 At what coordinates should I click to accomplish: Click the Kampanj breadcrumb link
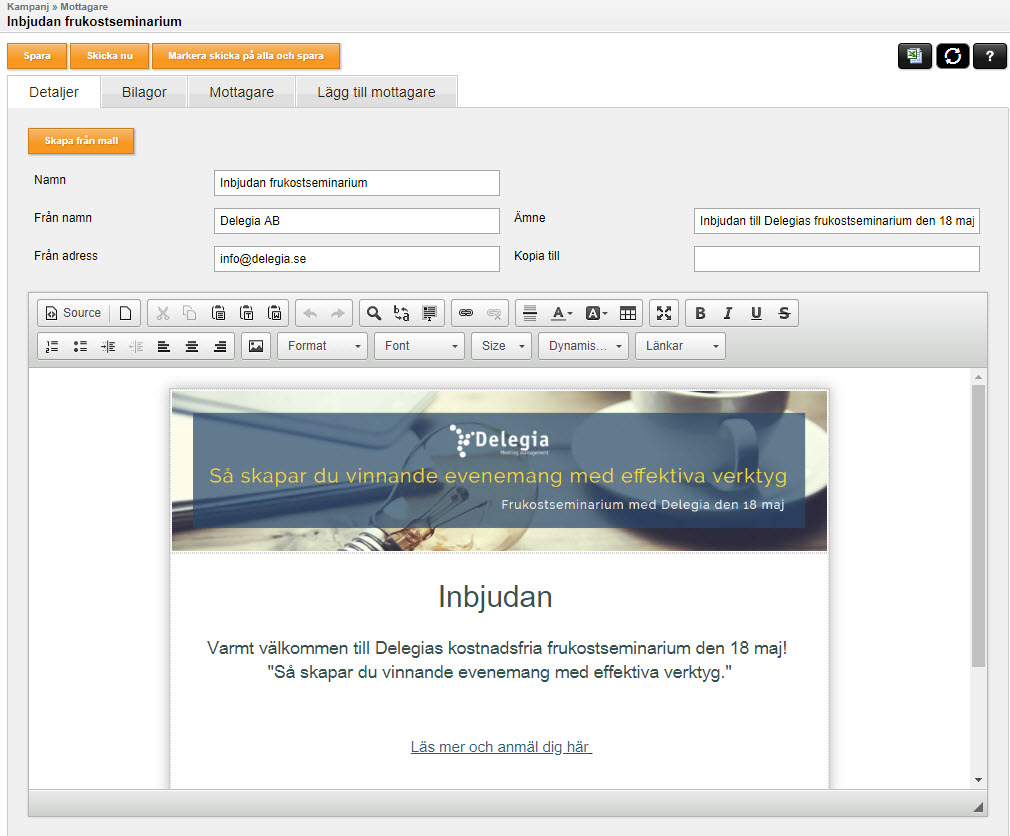28,6
